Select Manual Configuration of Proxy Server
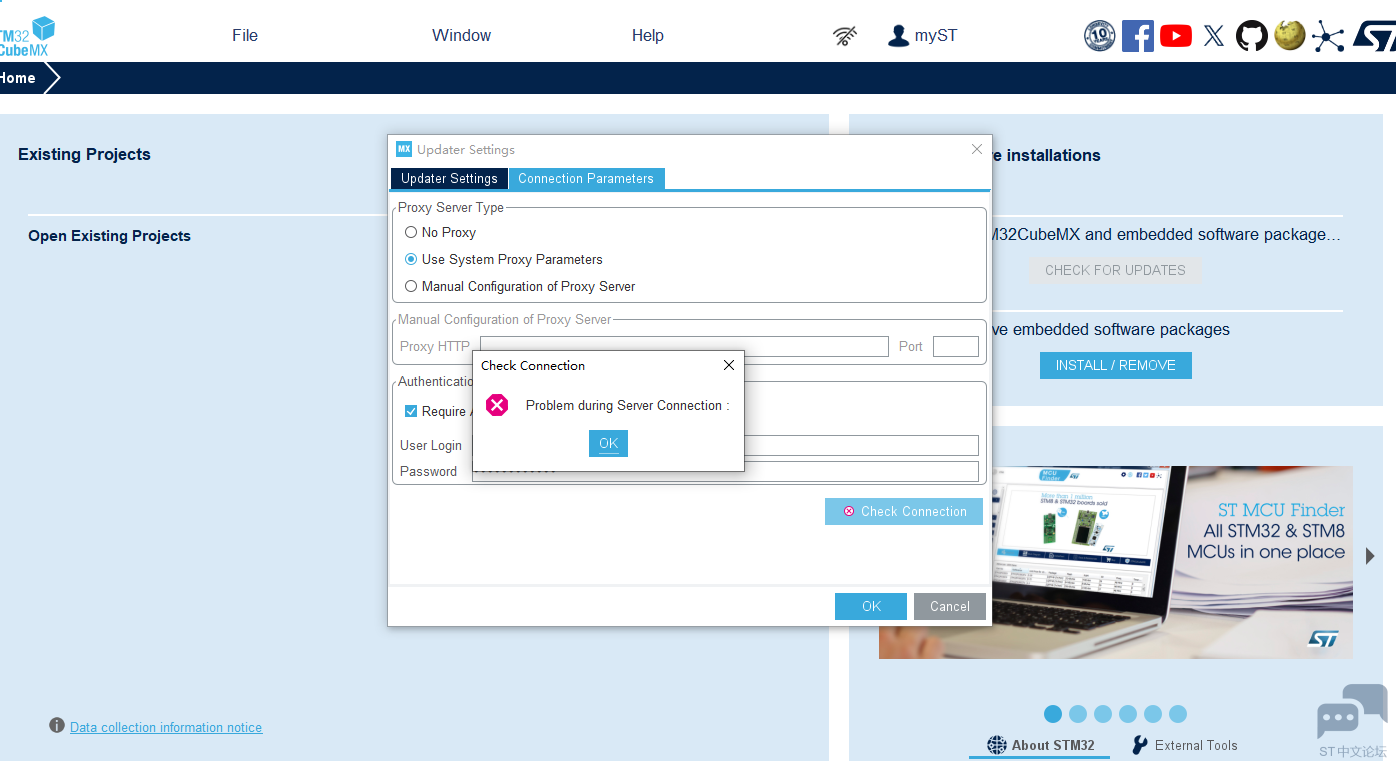 point(411,286)
